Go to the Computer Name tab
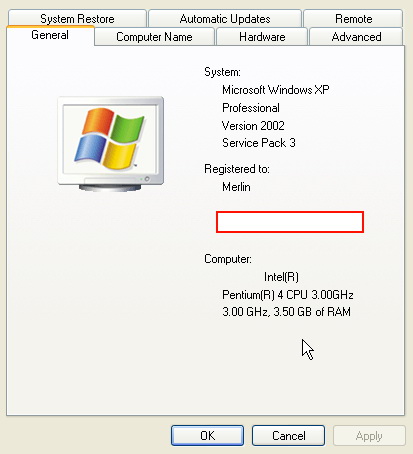The image size is (413, 454). [x=154, y=37]
